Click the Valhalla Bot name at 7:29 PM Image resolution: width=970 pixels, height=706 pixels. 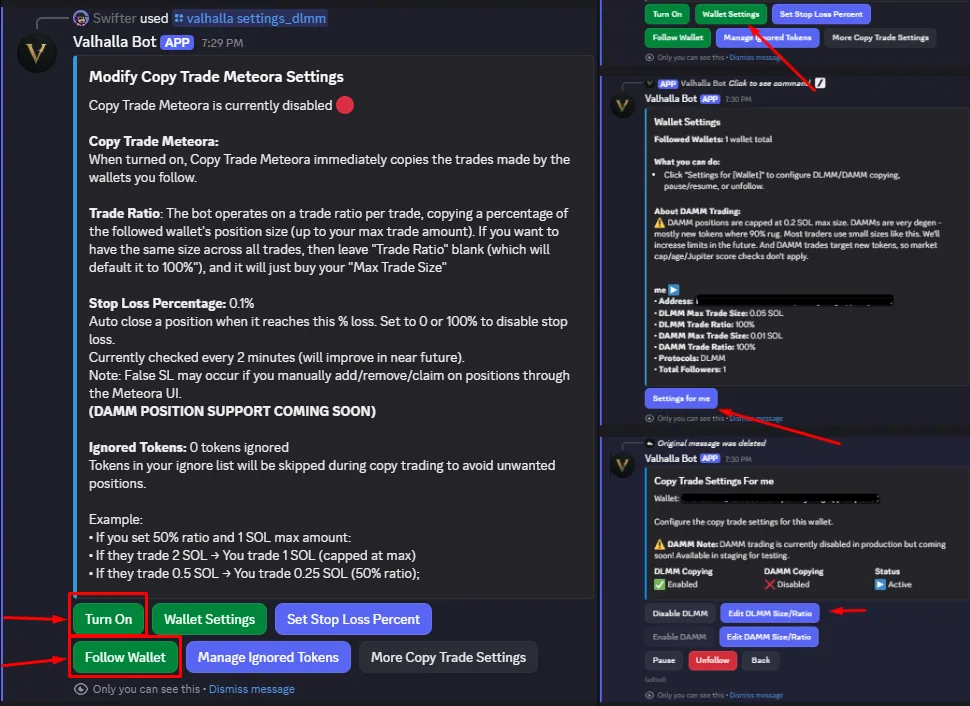(x=114, y=42)
